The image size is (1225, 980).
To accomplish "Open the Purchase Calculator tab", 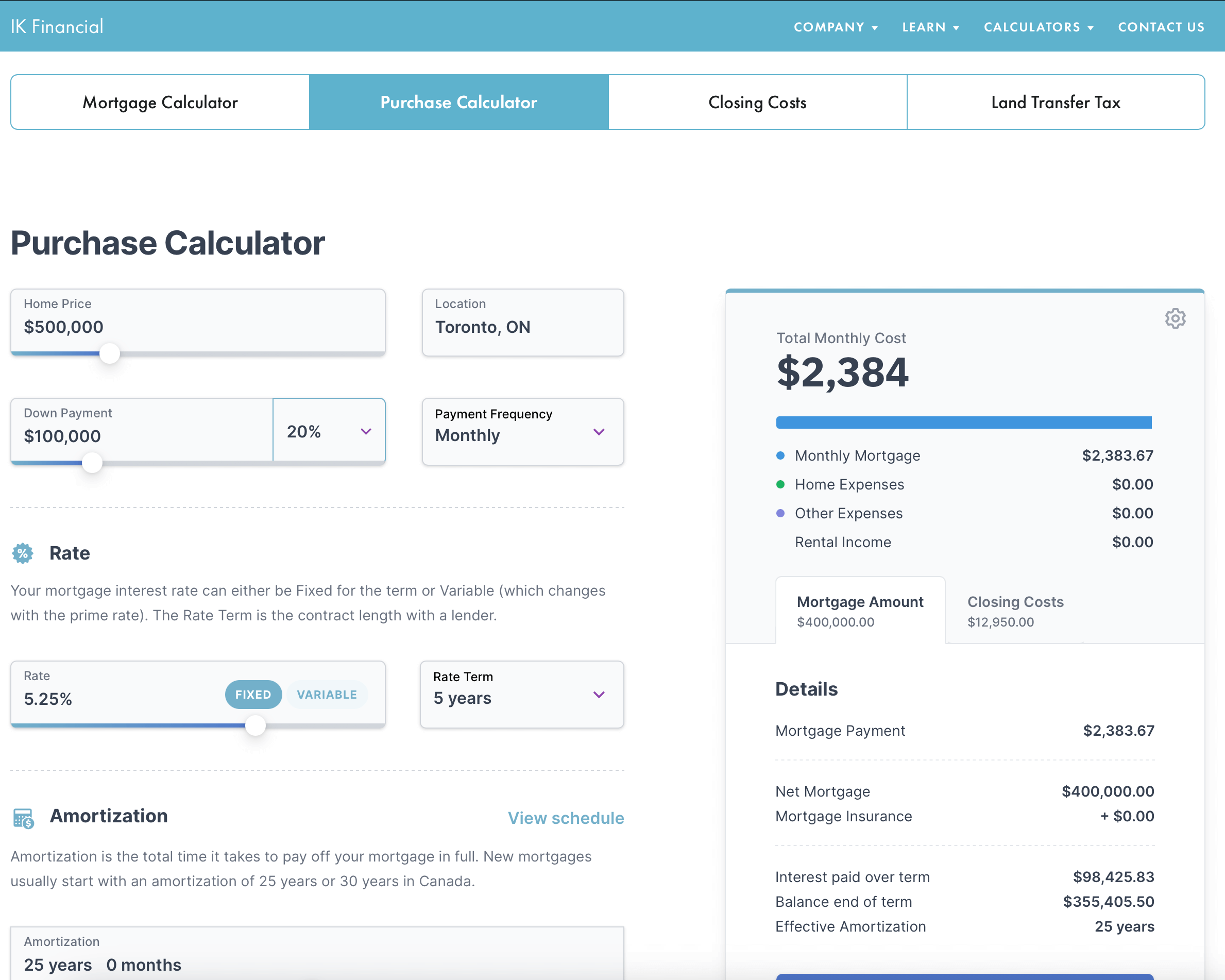I will 458,101.
